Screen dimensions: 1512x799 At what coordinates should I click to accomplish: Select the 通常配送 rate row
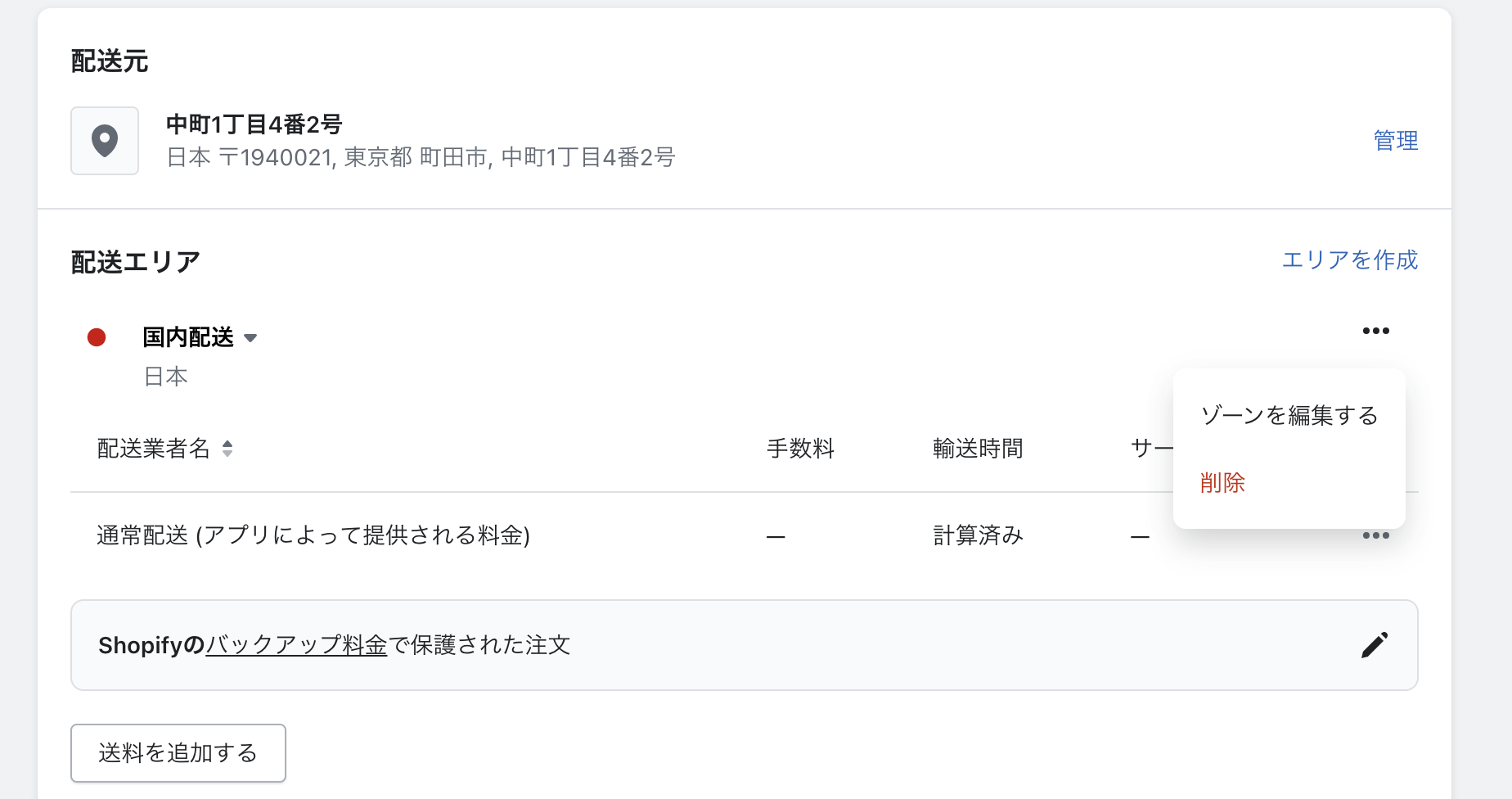(745, 535)
